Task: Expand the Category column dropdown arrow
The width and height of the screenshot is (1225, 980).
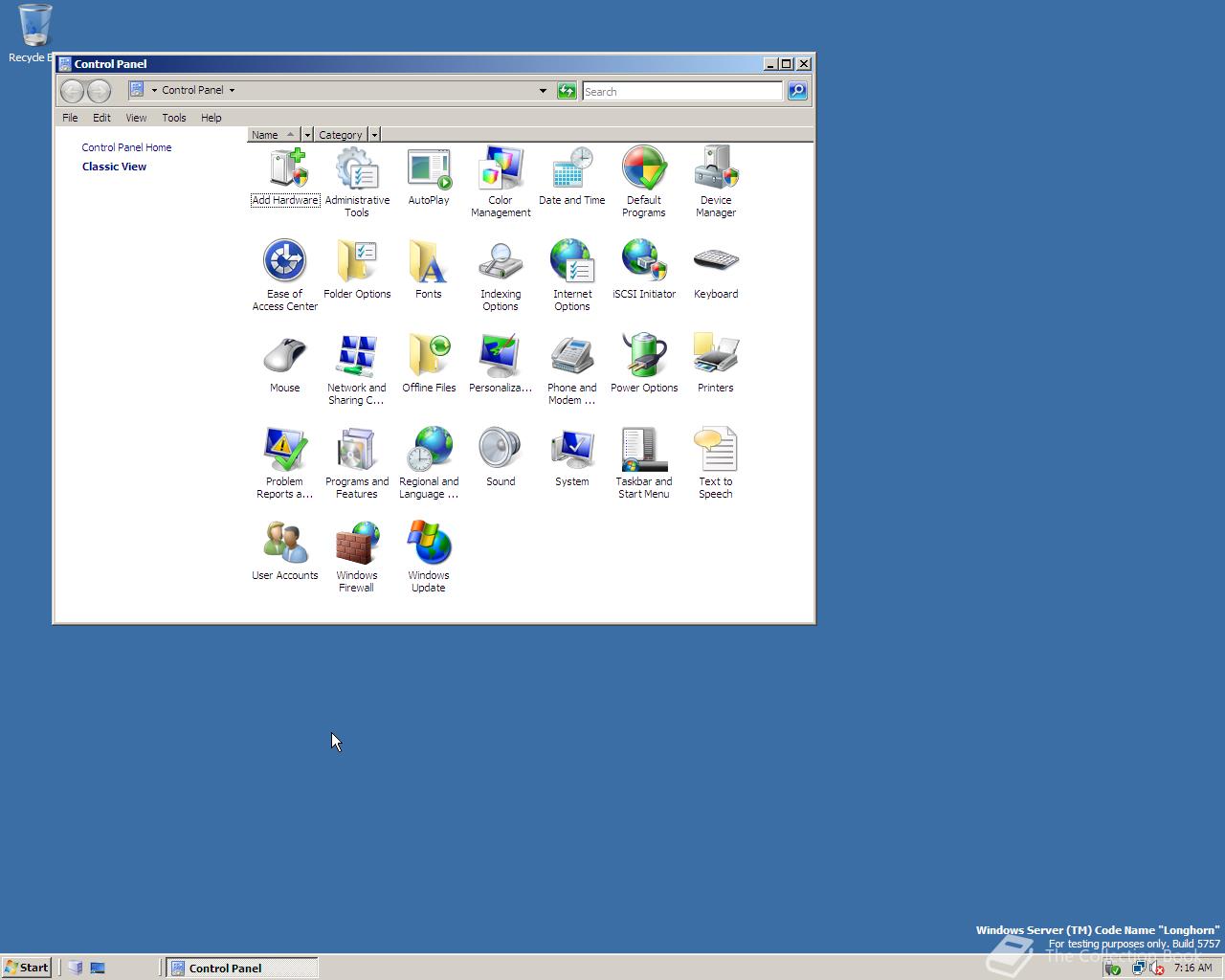Action: pos(374,135)
